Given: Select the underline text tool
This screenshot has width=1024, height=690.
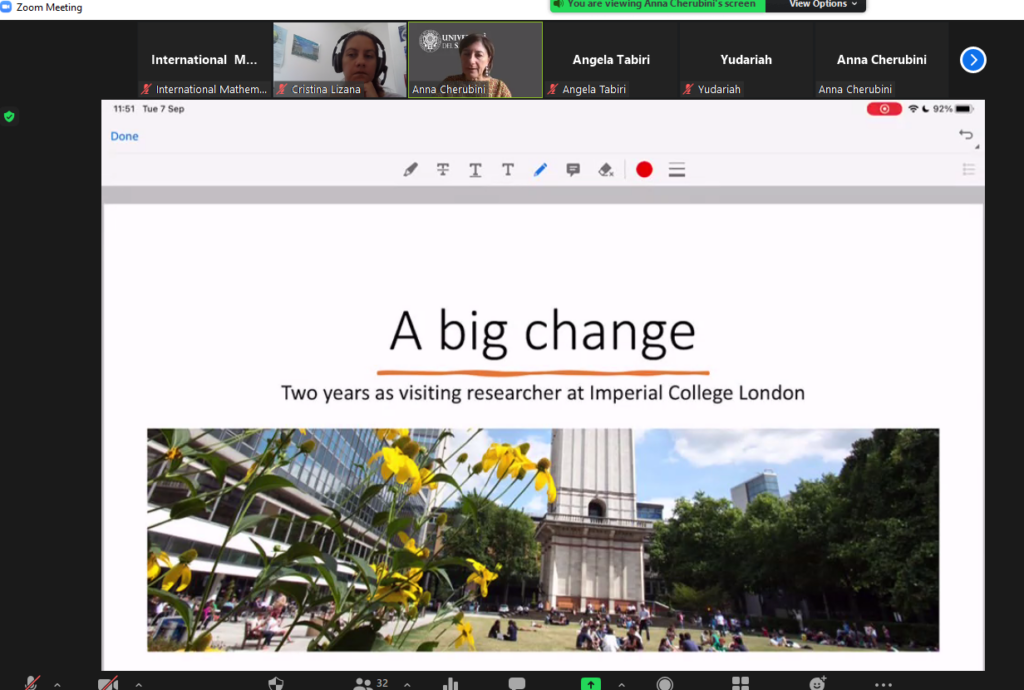Looking at the screenshot, I should pyautogui.click(x=475, y=170).
